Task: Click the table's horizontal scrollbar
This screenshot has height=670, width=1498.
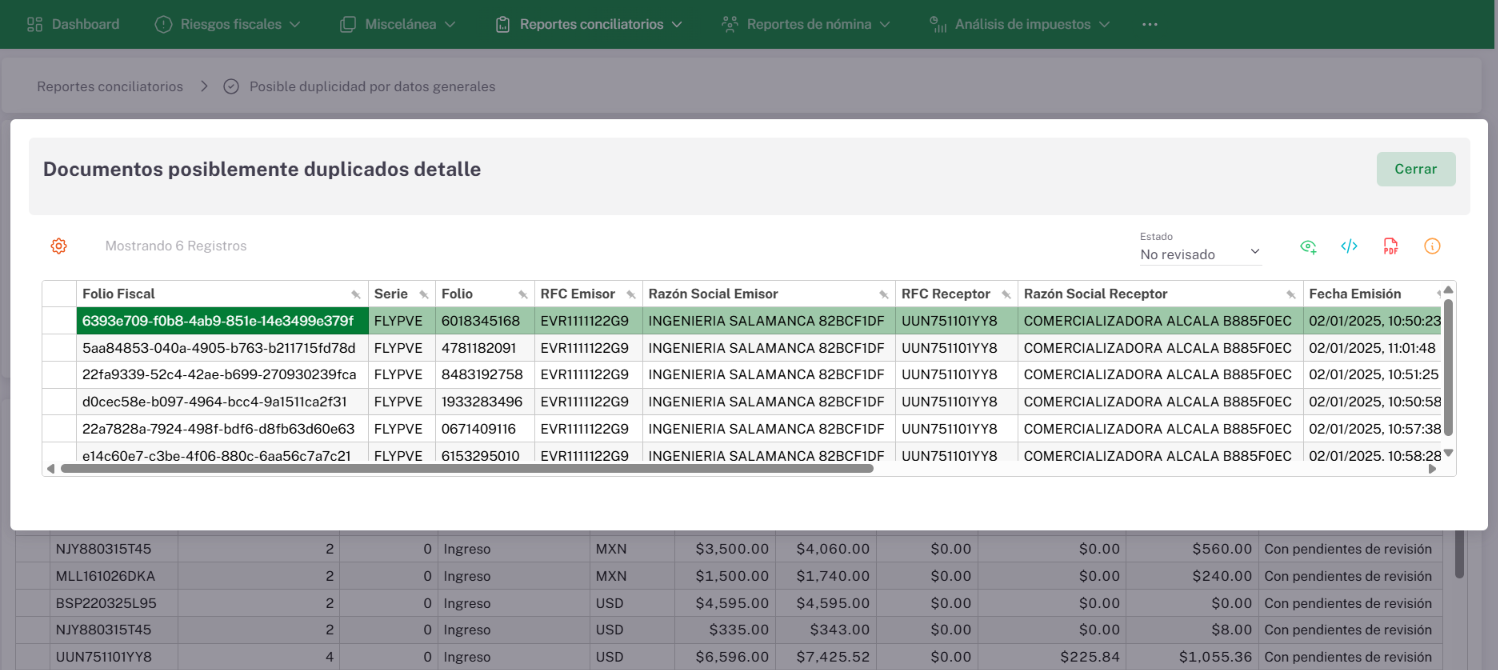Action: (466, 468)
